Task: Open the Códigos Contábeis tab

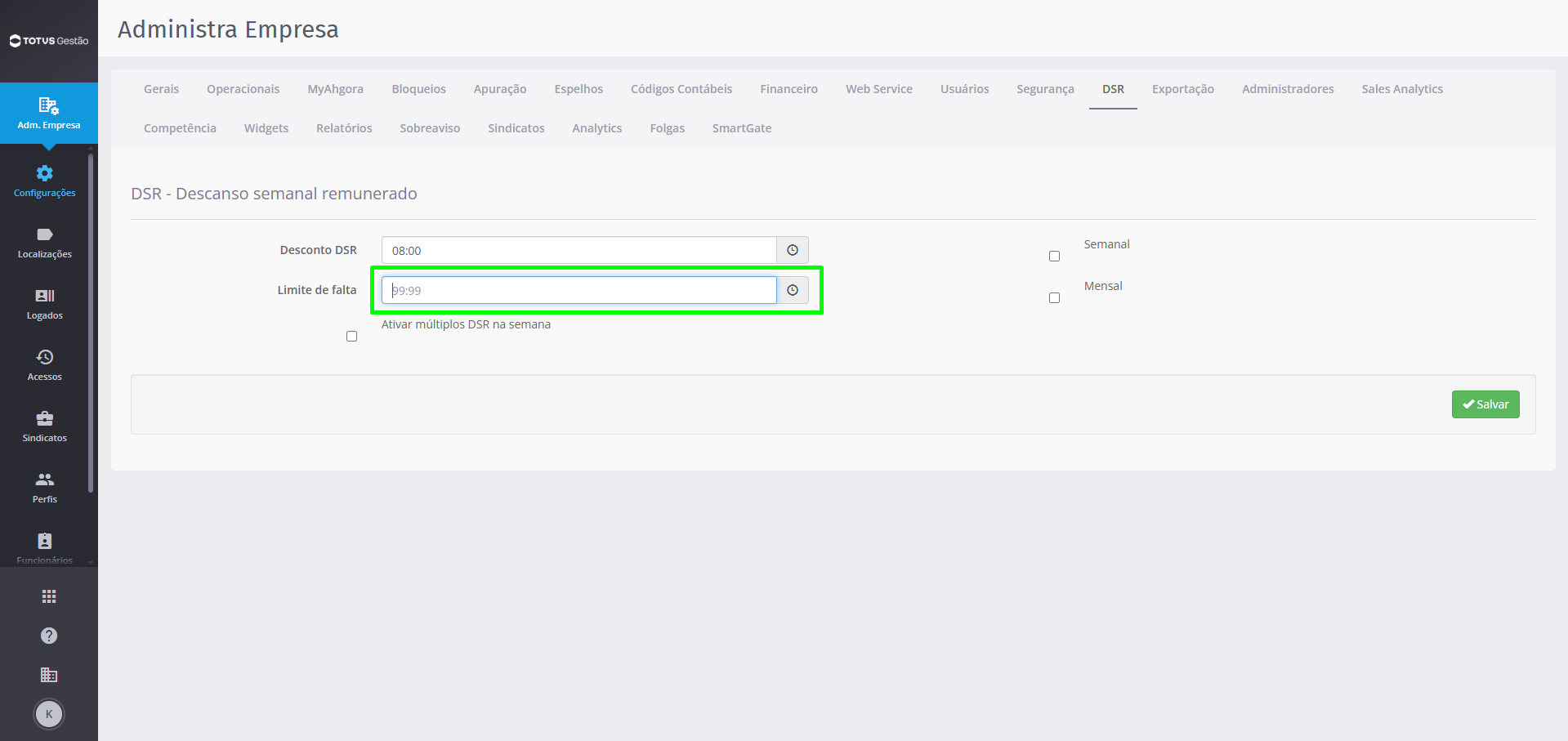Action: click(681, 89)
